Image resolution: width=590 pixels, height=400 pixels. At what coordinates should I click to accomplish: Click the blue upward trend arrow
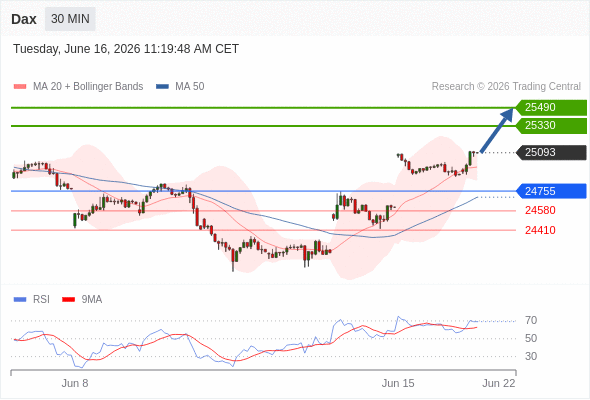click(x=497, y=130)
